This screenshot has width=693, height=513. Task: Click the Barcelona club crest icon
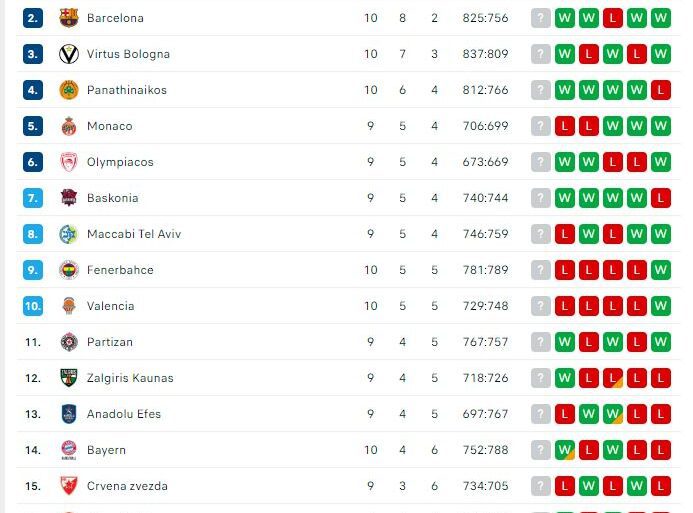[68, 18]
